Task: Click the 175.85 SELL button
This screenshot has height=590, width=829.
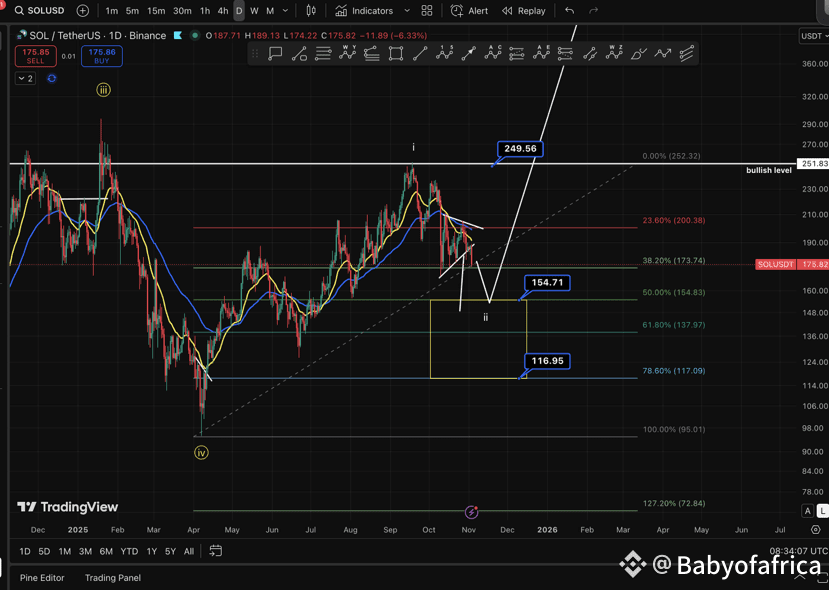Action: pyautogui.click(x=35, y=56)
